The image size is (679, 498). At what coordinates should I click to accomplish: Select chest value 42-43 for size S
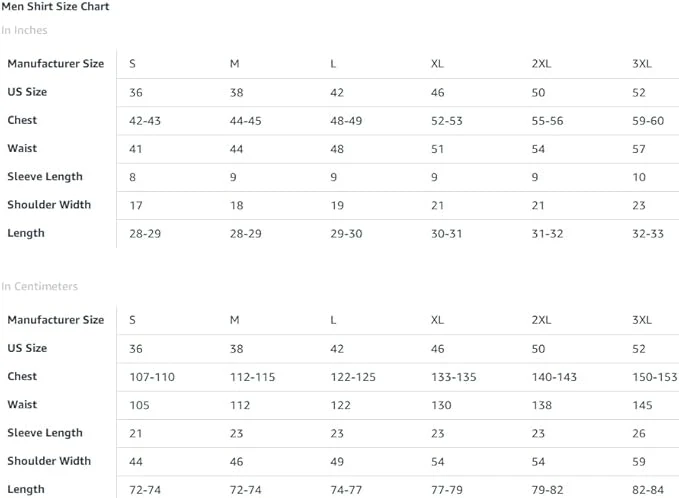click(145, 120)
